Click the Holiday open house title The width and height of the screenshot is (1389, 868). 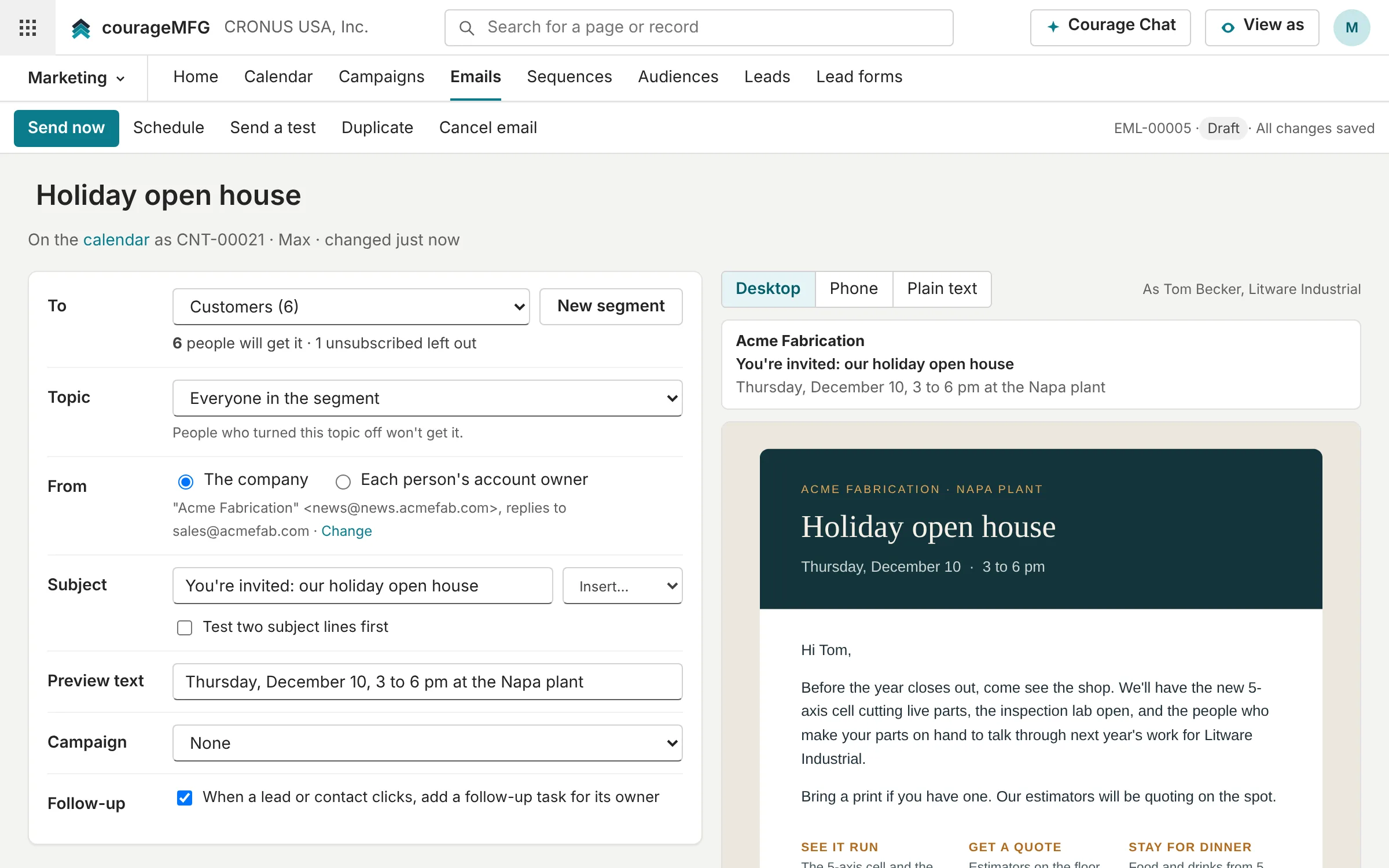(168, 196)
